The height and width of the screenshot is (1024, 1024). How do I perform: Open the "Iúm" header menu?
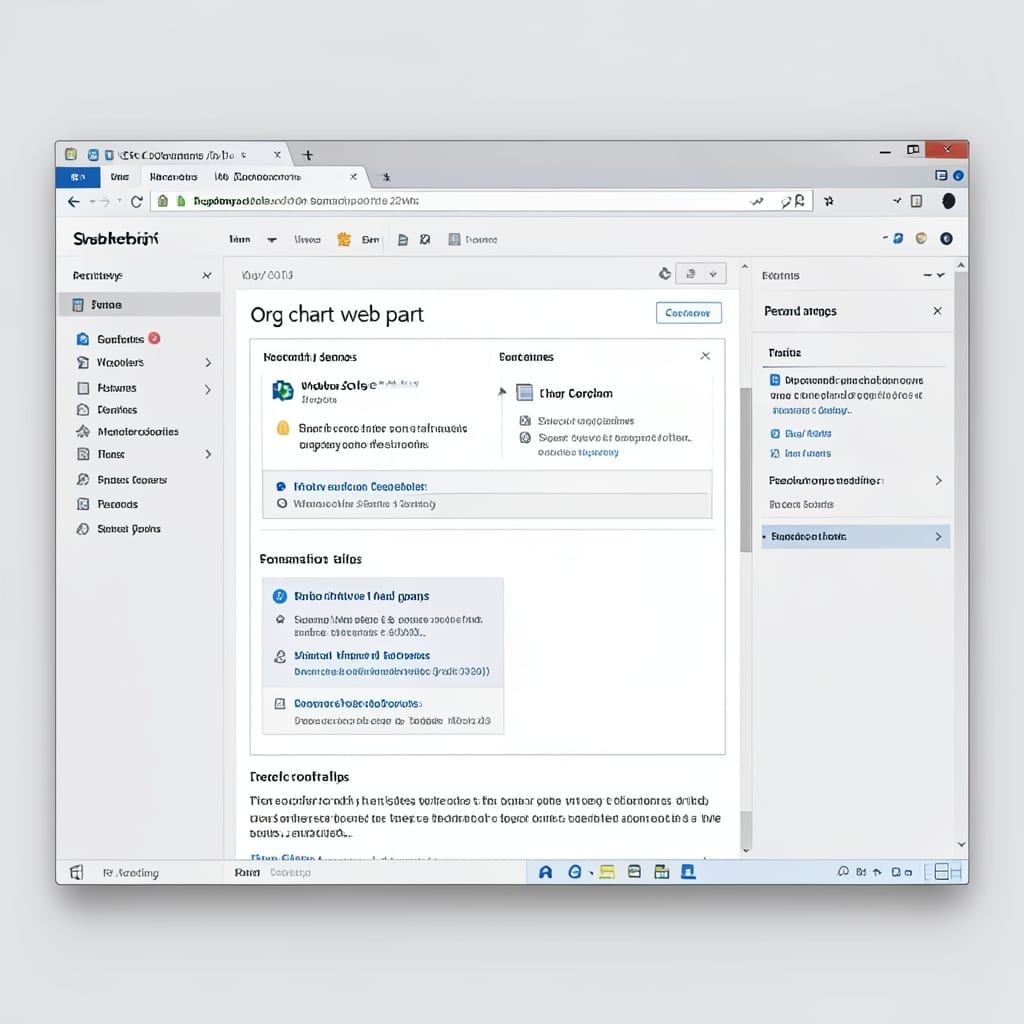point(240,240)
